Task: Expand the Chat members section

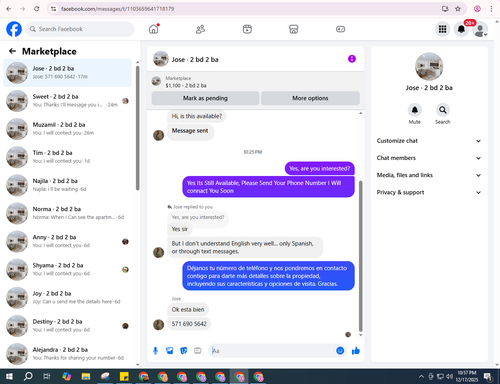Action: [429, 158]
